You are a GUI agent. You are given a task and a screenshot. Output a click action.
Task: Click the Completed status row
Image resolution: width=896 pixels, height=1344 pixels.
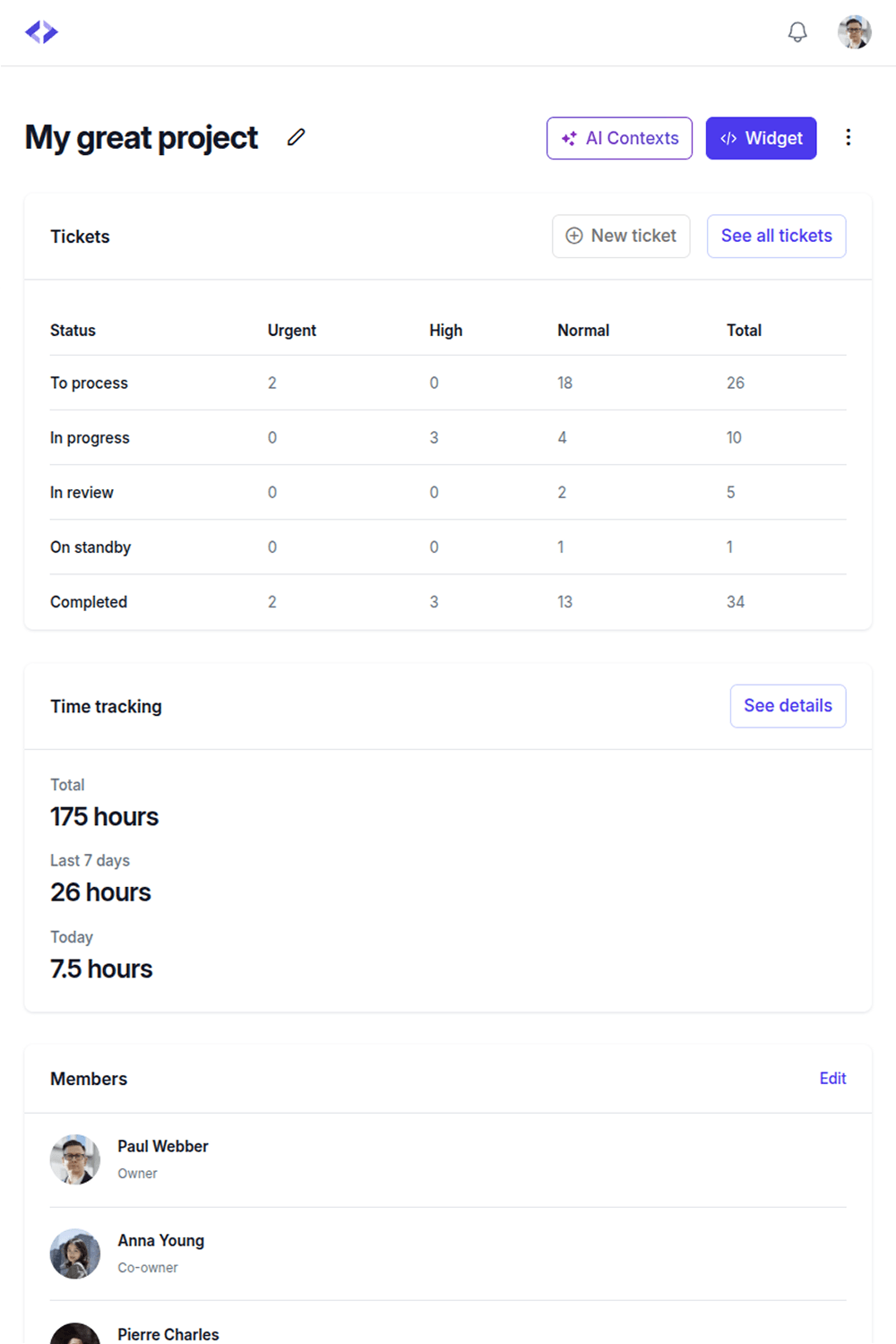[x=448, y=602]
